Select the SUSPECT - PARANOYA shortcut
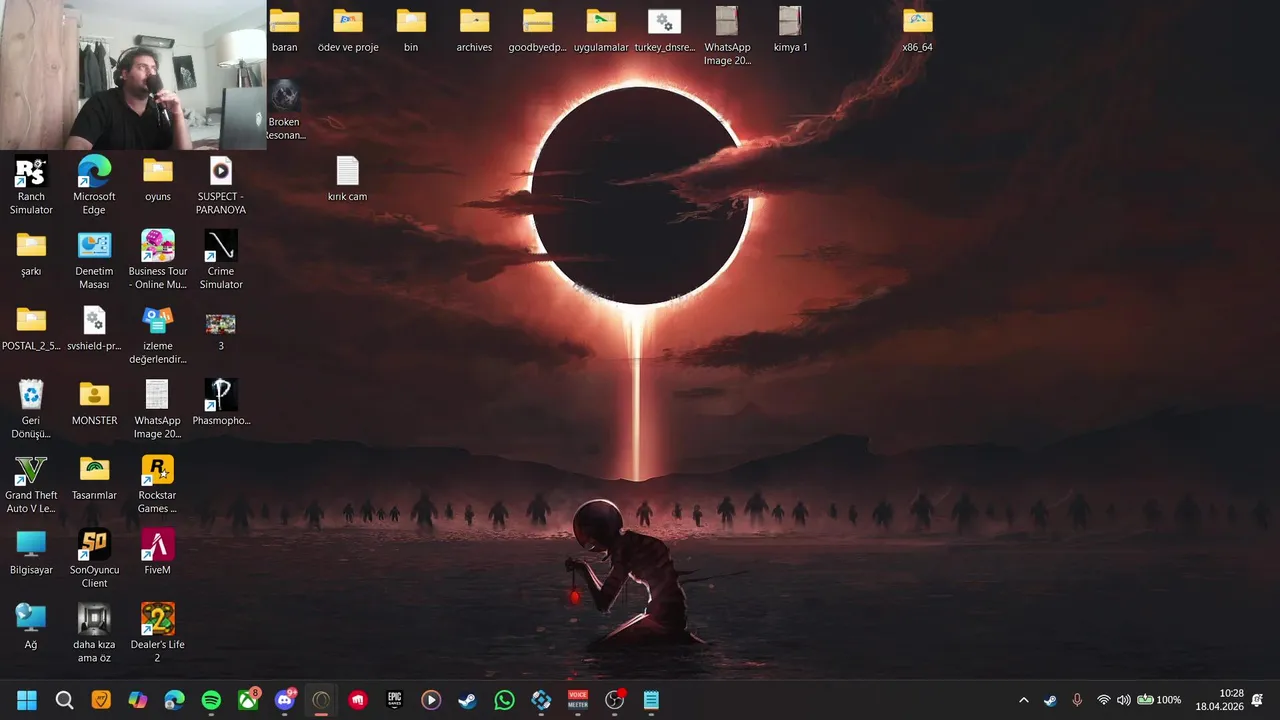 (221, 185)
